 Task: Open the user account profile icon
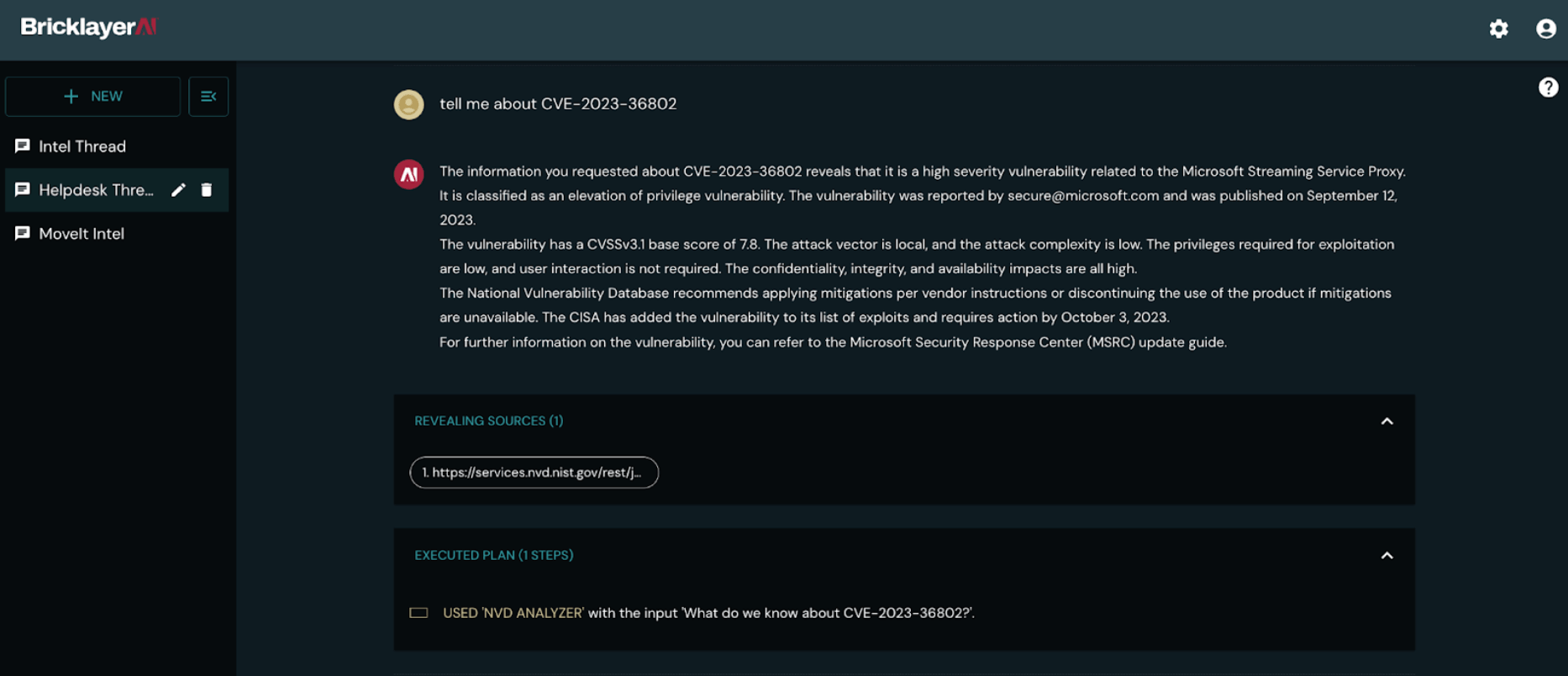click(1545, 29)
